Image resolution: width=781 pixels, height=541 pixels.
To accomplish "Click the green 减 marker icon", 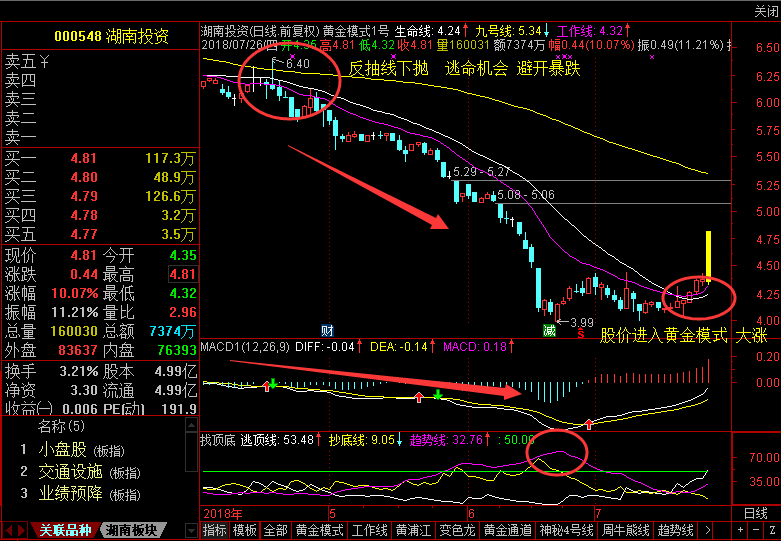I will coord(549,329).
